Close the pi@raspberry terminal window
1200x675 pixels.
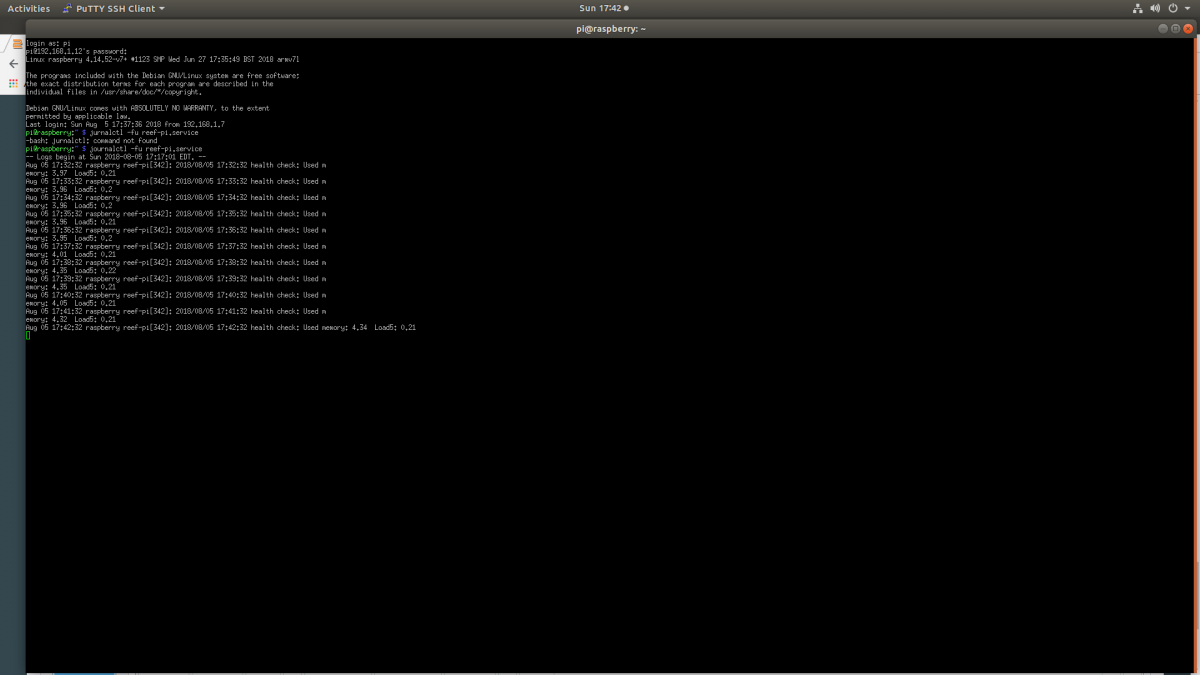[x=1188, y=28]
